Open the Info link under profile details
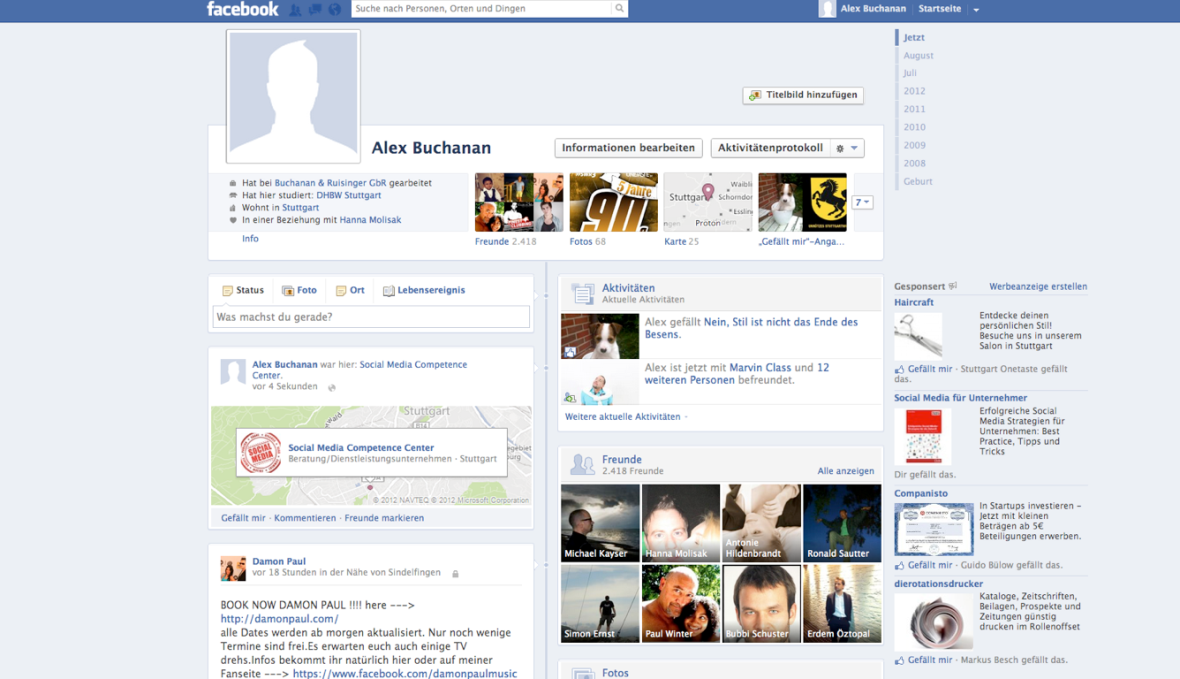This screenshot has height=679, width=1180. pos(250,239)
